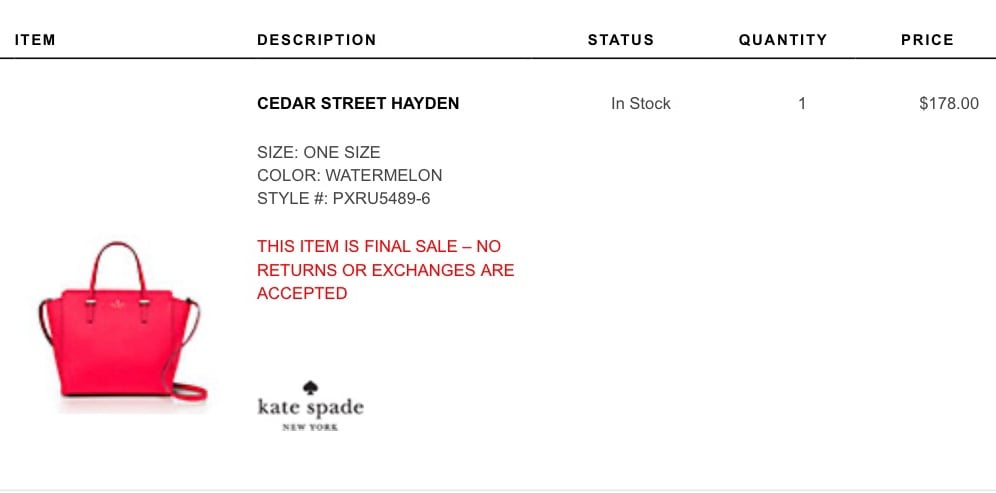
Task: Click the COLOR: WATERMELON line
Action: [349, 175]
